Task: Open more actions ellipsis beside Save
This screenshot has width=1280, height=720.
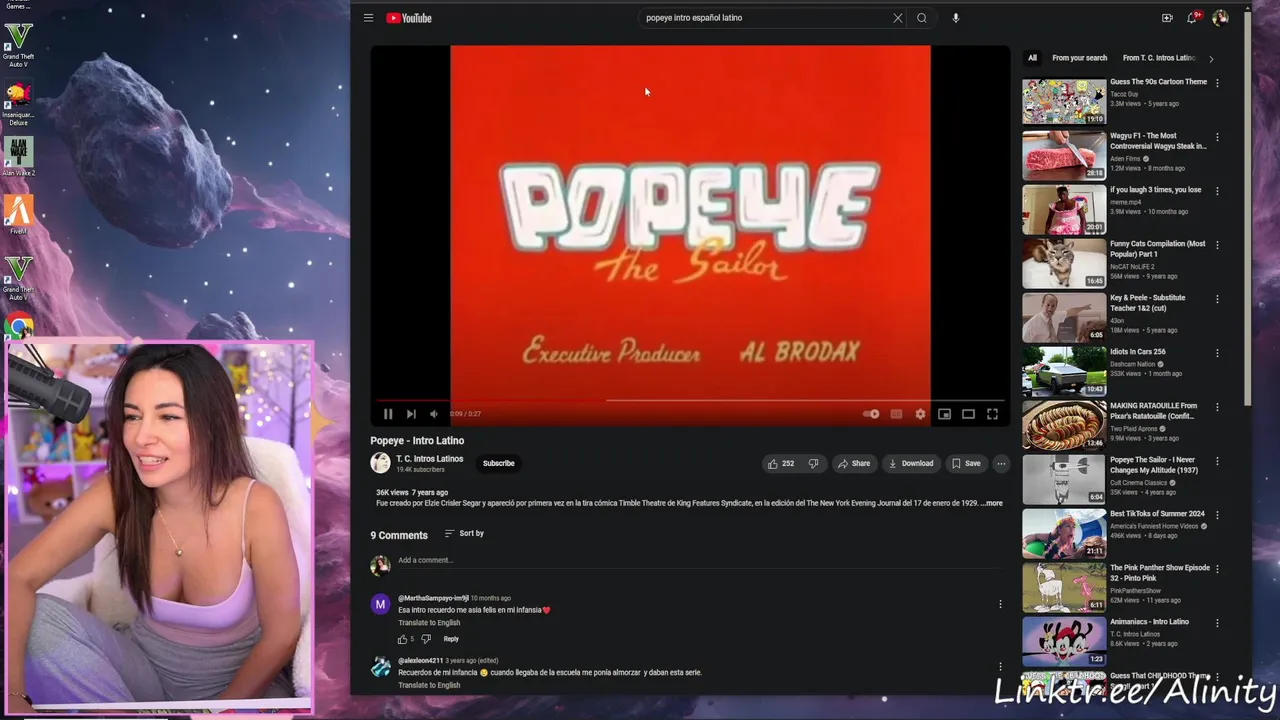Action: (1001, 463)
